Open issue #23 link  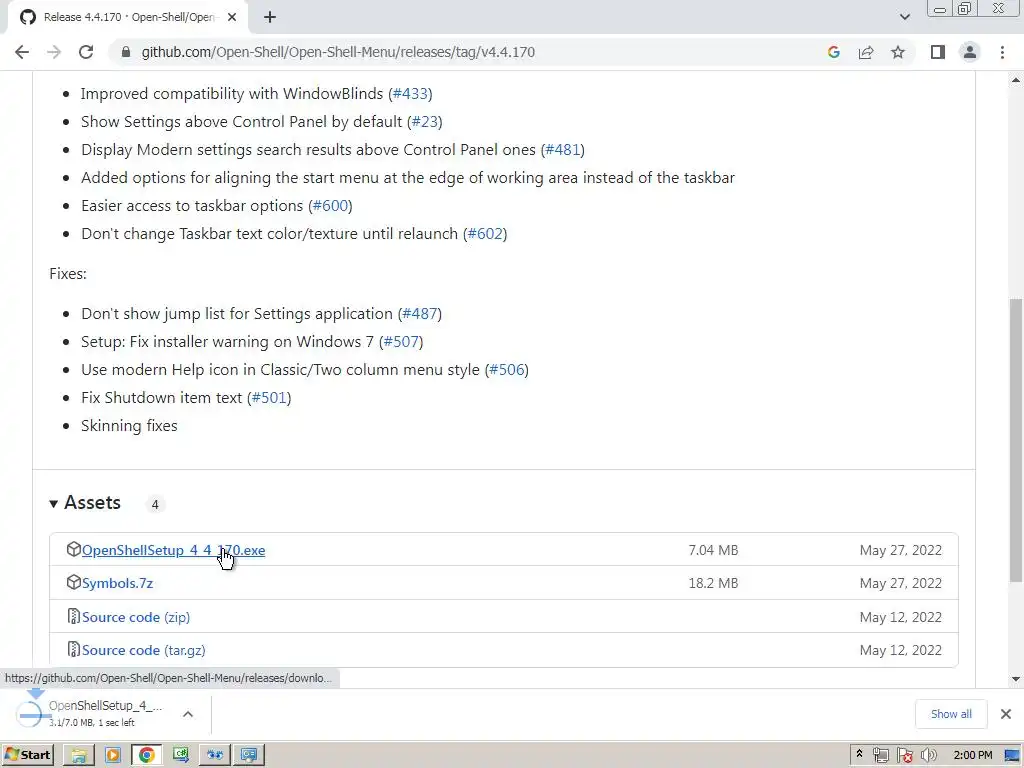424,121
